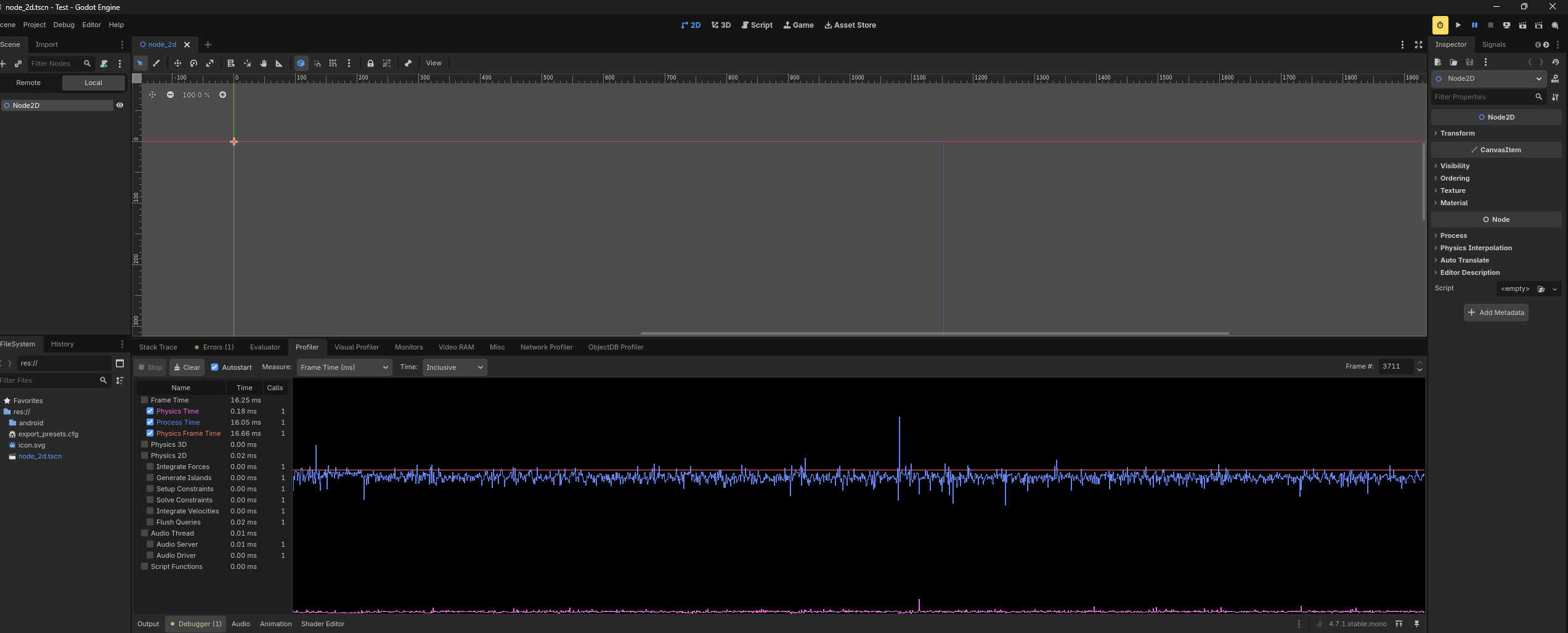Select the Rotate Mode tool

(x=193, y=63)
